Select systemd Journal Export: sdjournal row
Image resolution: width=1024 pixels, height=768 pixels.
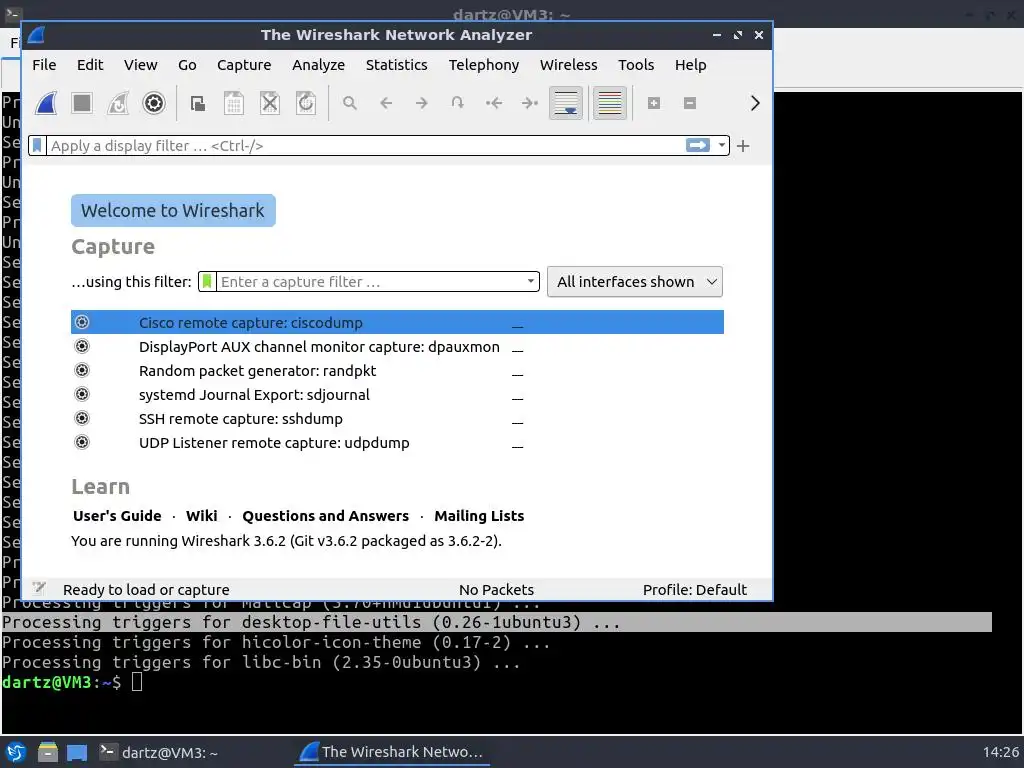397,394
